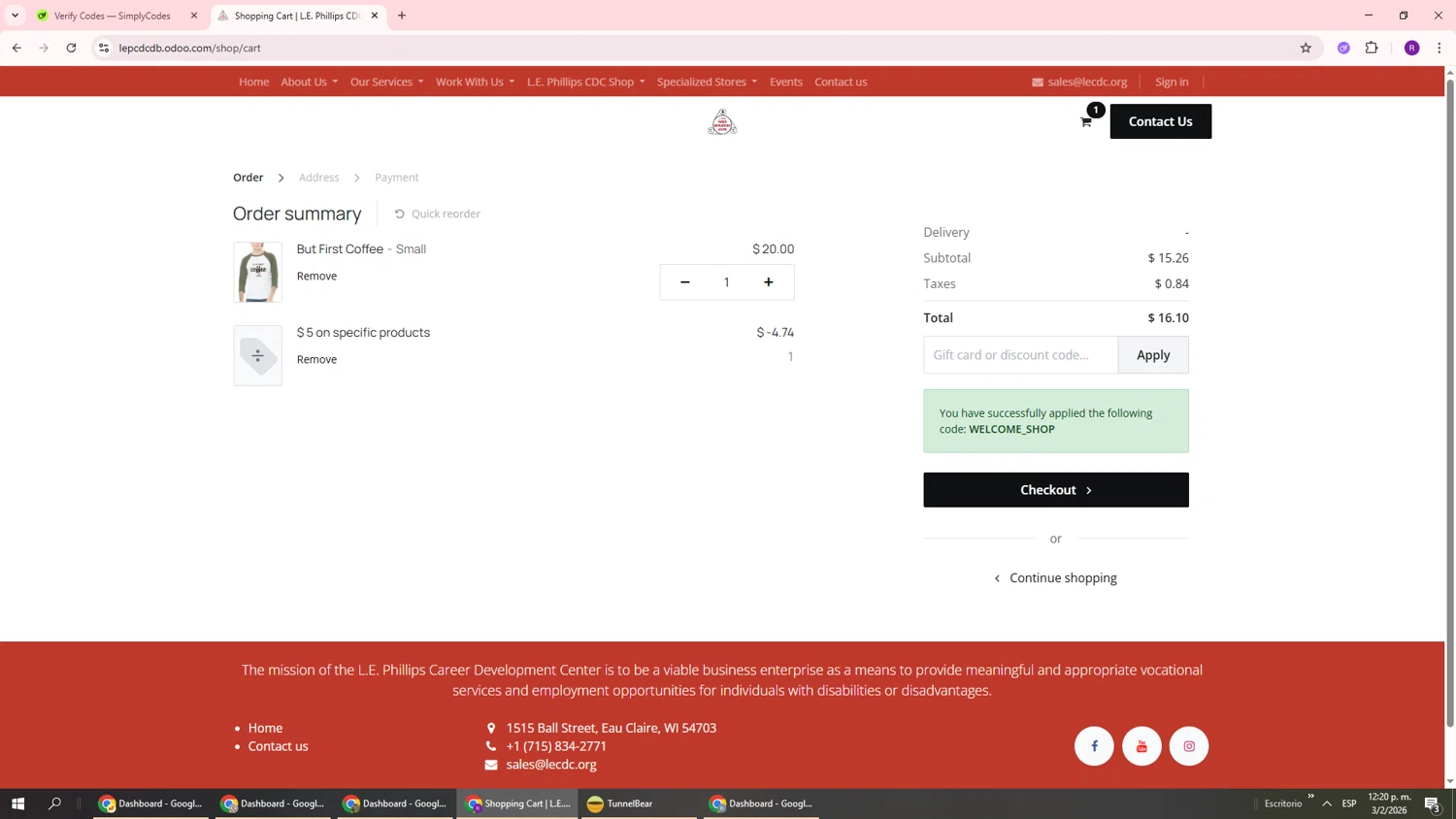Click the footer Contact us link
The width and height of the screenshot is (1456, 819).
pos(278,746)
